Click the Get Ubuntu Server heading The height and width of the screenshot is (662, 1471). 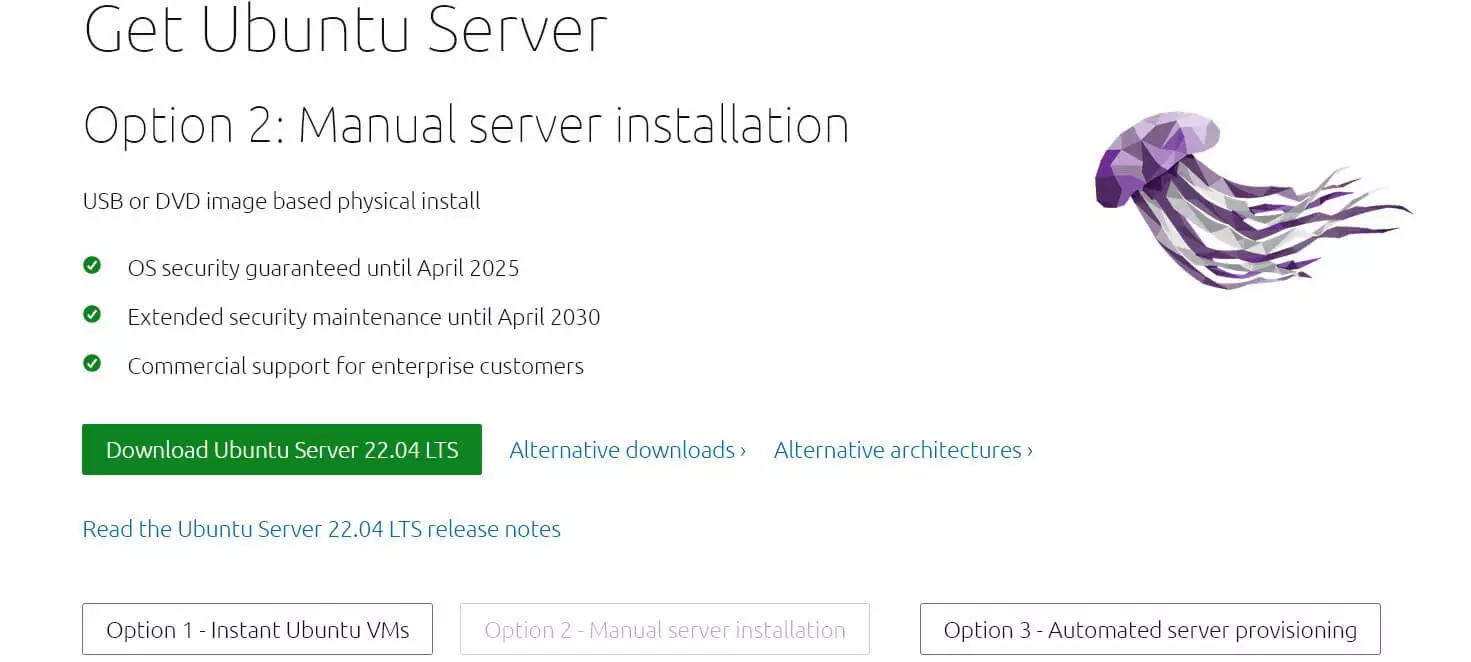point(346,30)
